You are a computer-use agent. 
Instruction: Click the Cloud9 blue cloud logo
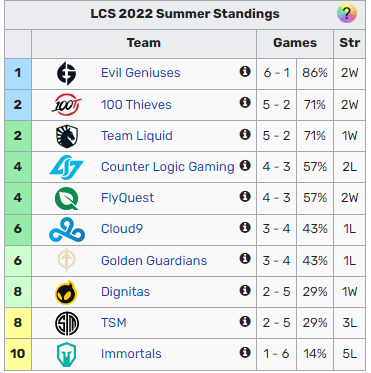(67, 229)
